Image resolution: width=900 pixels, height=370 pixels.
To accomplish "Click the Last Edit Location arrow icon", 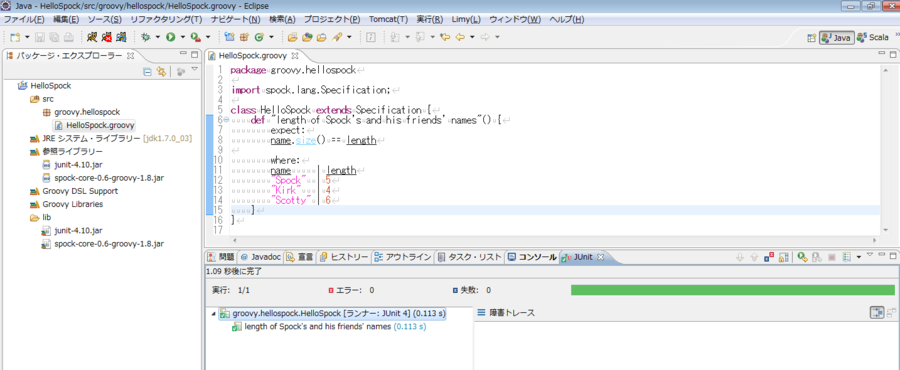I will [x=444, y=37].
